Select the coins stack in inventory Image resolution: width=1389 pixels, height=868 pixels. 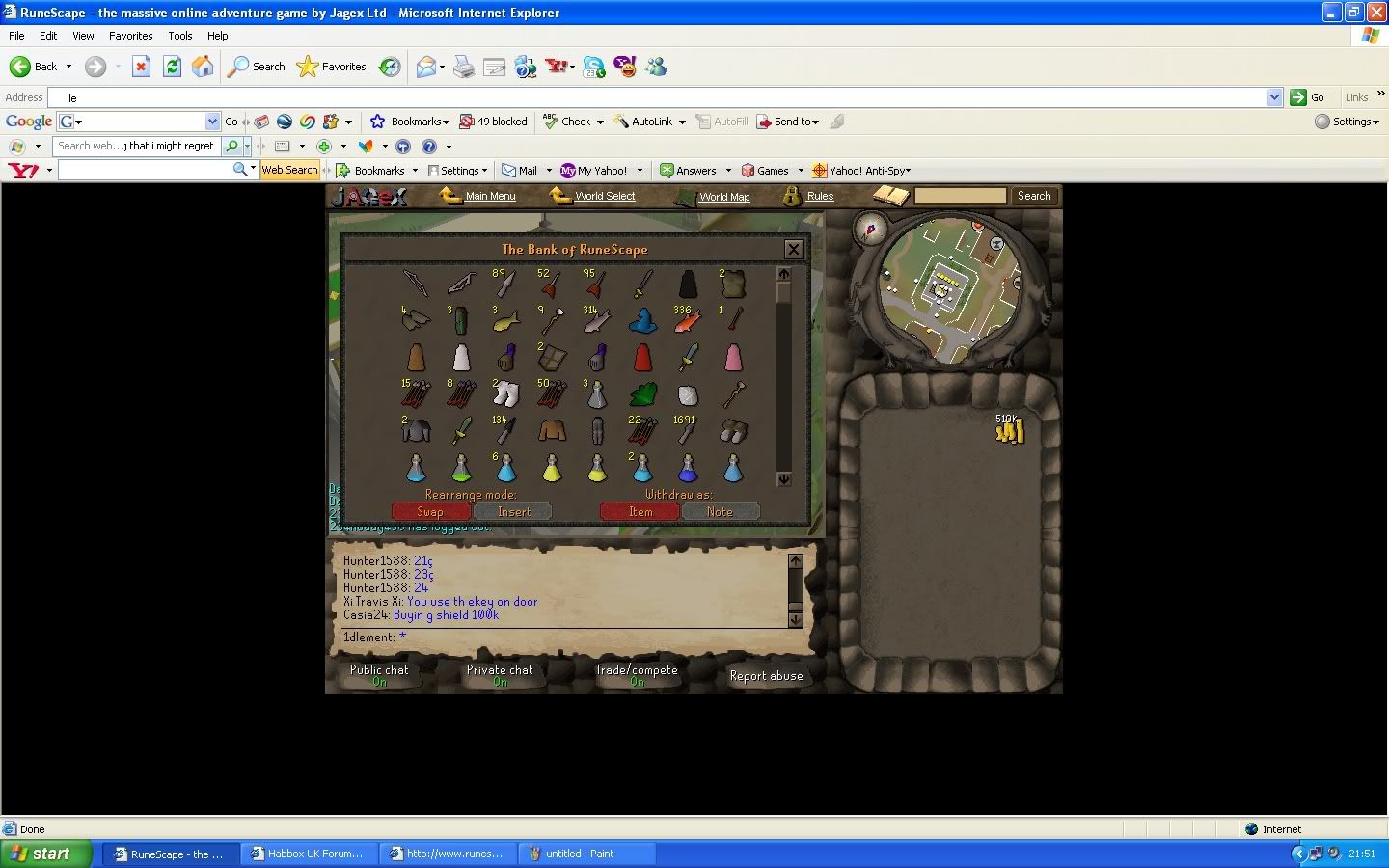tap(1008, 430)
